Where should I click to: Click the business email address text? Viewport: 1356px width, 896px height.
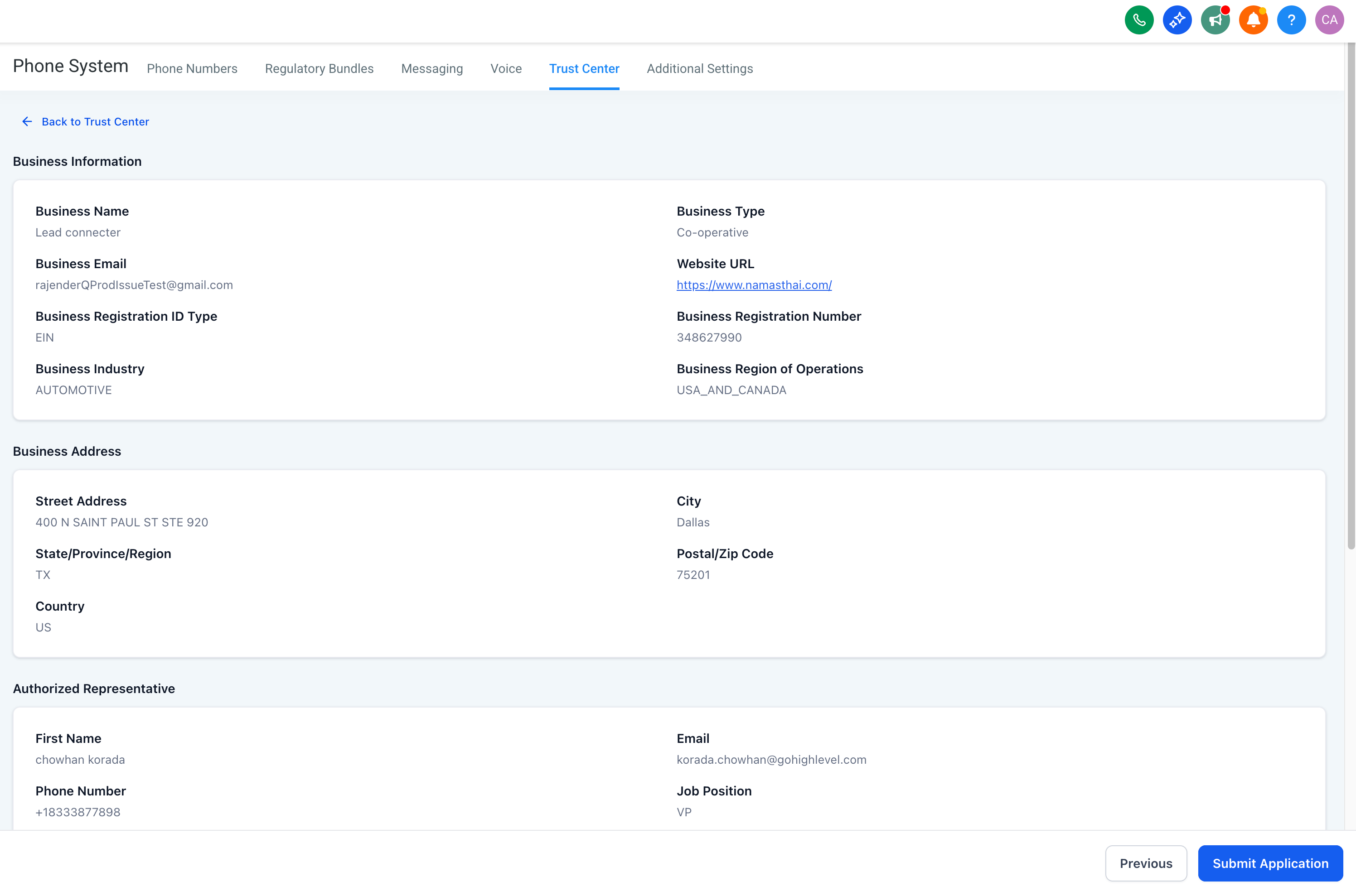(134, 285)
